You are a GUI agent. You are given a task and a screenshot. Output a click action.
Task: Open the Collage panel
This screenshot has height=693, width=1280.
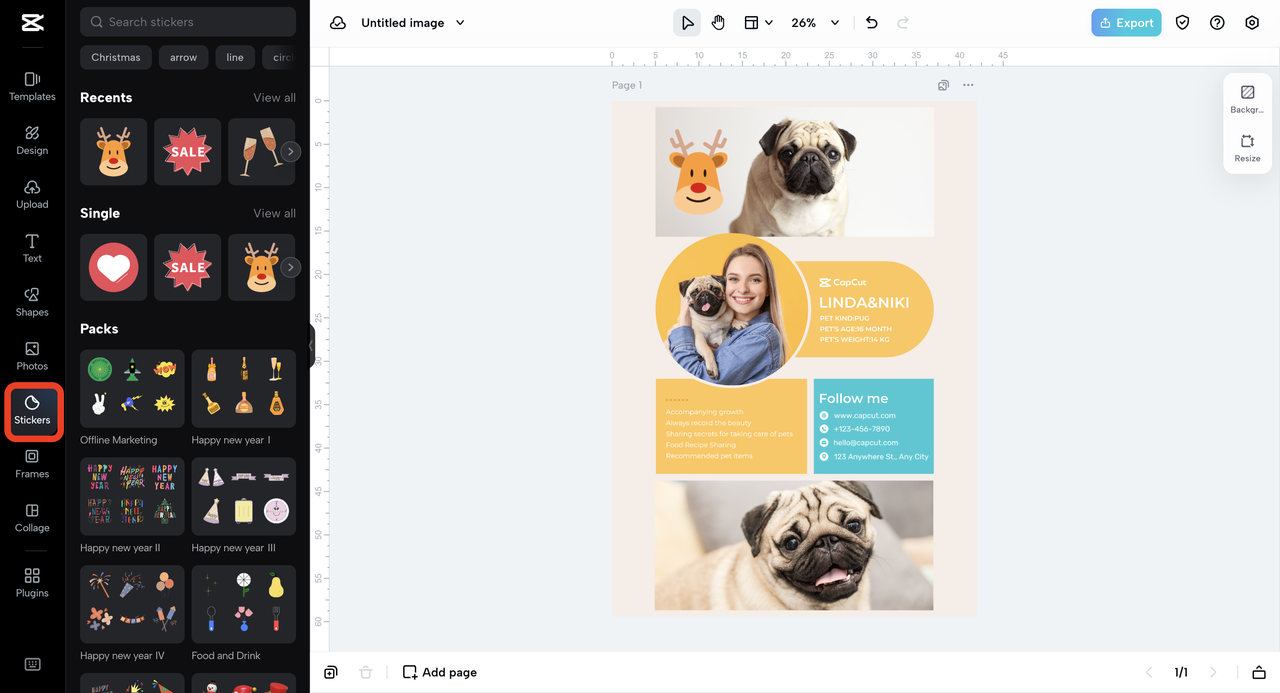point(32,518)
